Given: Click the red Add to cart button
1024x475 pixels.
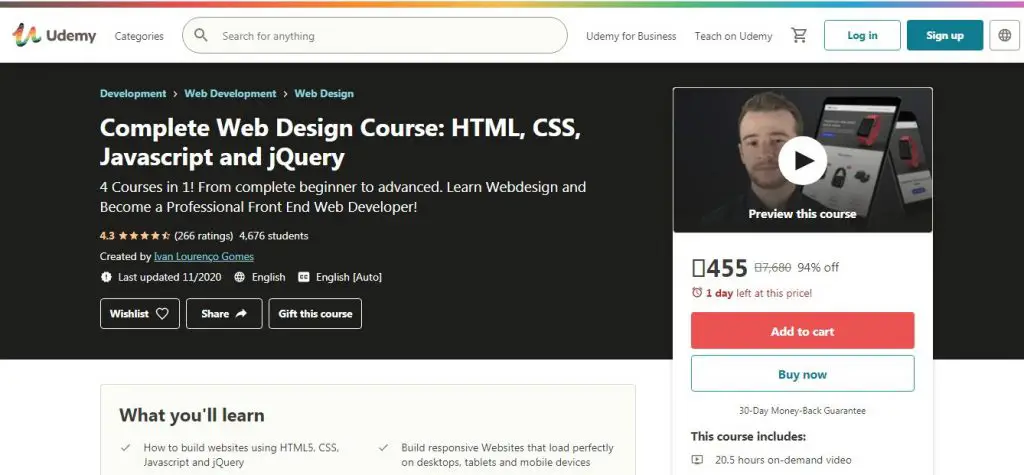Looking at the screenshot, I should (x=802, y=331).
